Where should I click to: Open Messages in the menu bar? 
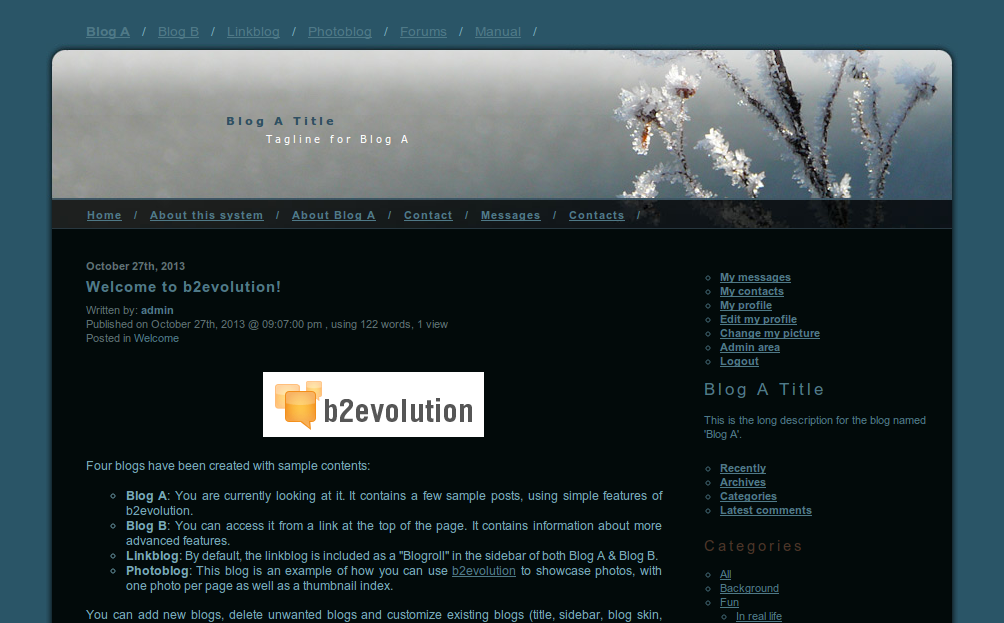[510, 215]
